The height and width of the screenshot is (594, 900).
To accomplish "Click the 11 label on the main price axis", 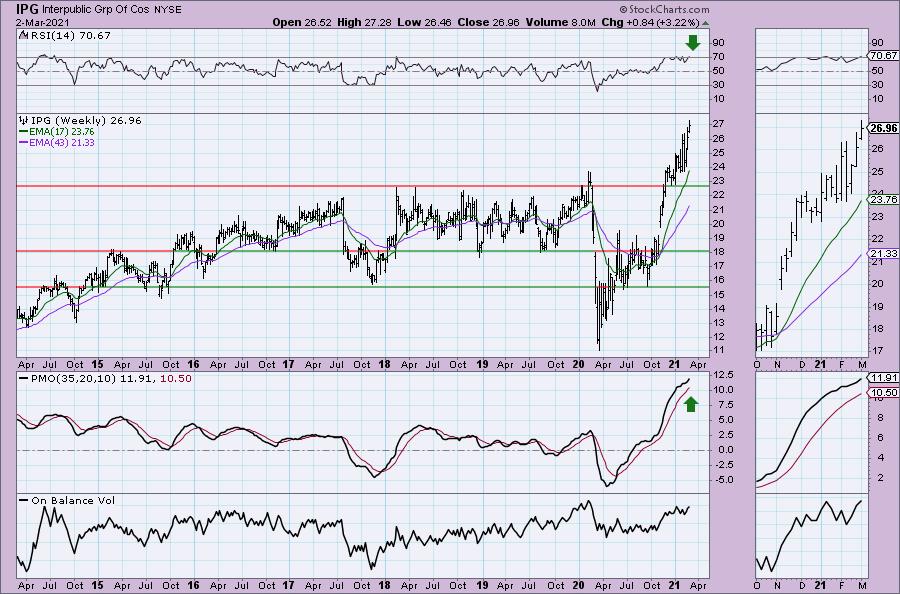I will [x=718, y=351].
